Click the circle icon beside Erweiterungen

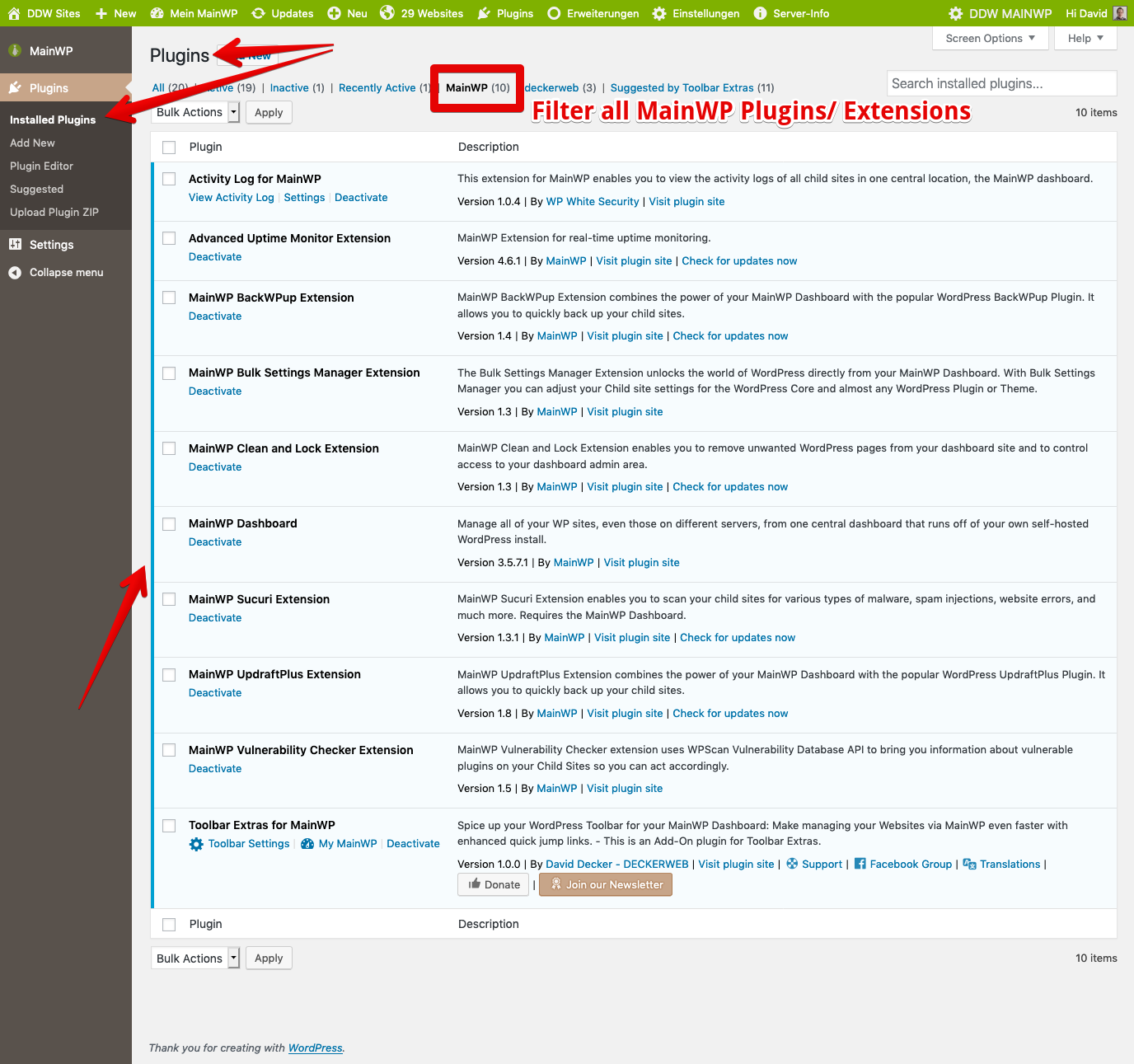click(x=554, y=13)
